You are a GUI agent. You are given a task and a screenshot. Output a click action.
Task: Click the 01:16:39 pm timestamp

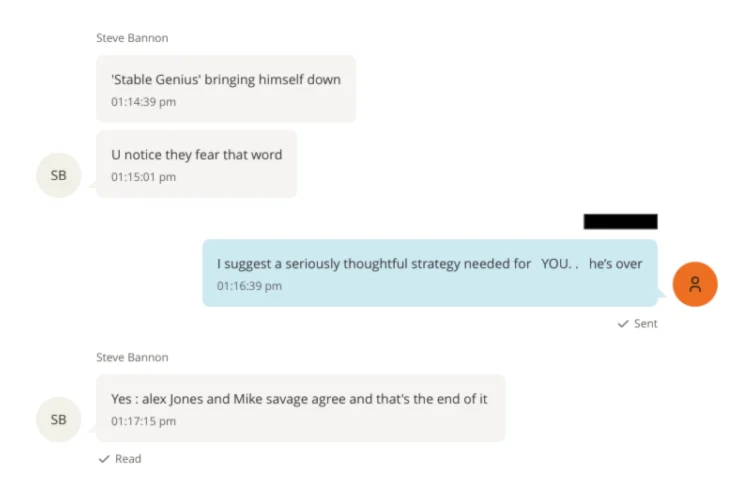pos(249,286)
